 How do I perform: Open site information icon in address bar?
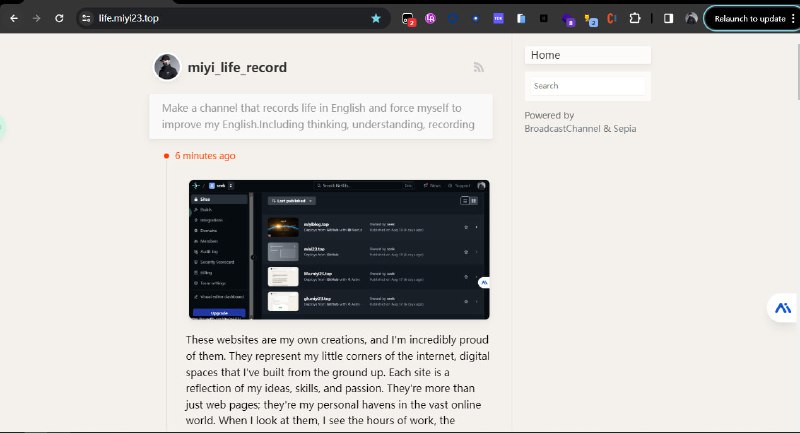point(88,18)
